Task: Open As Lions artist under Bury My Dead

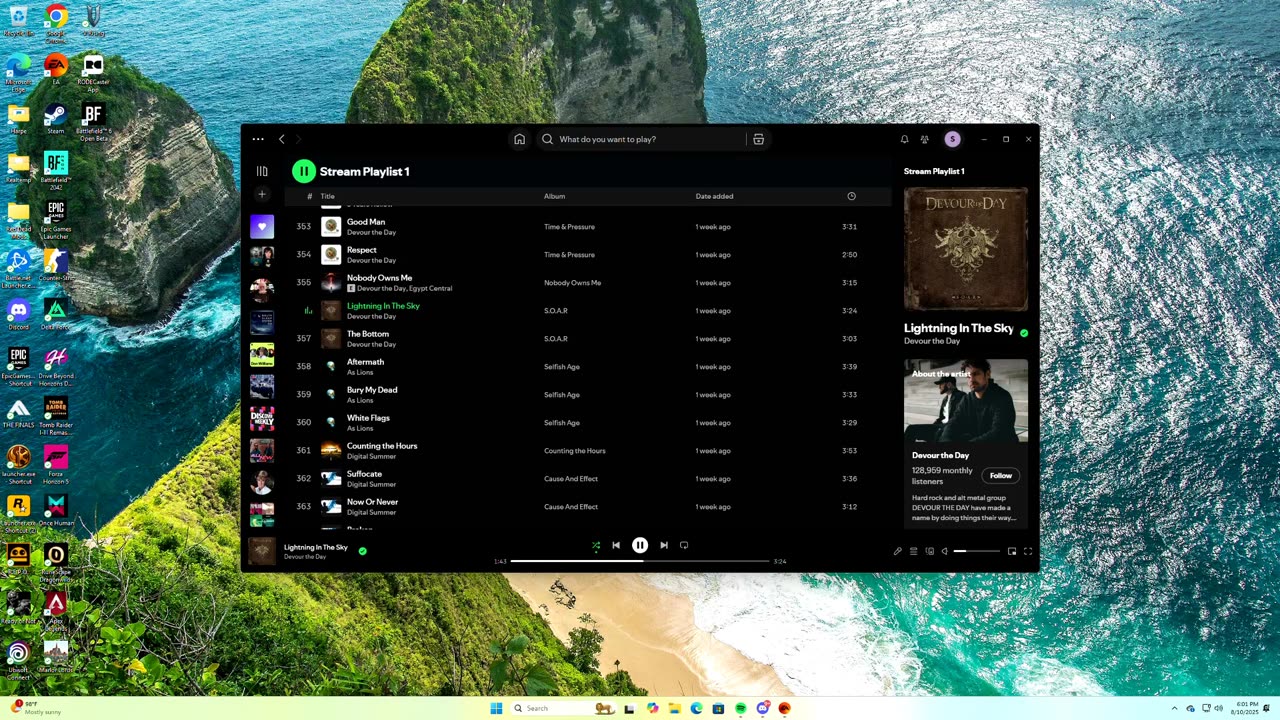Action: click(x=360, y=400)
